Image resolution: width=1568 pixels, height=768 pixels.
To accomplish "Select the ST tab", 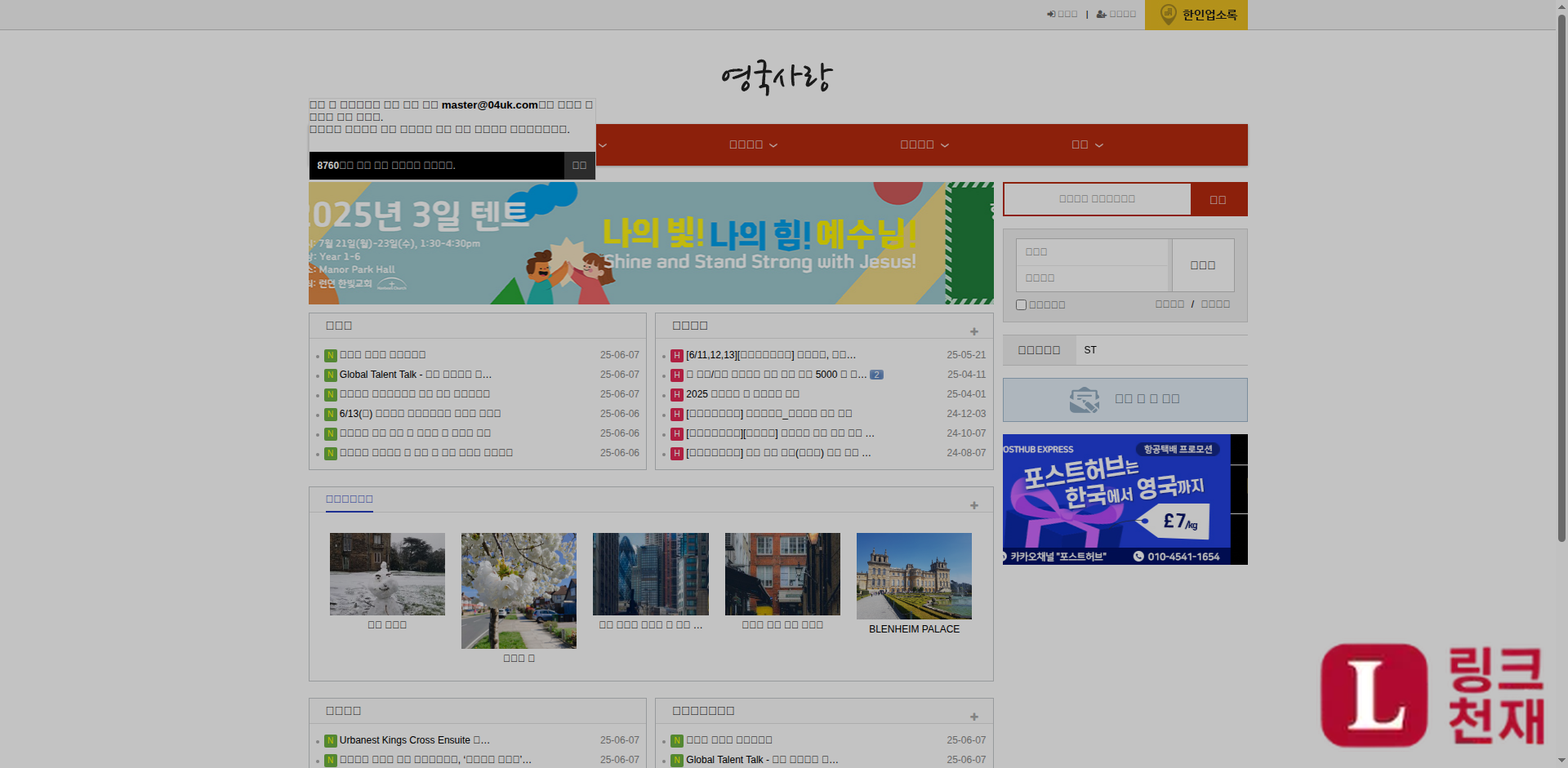I will tap(1090, 350).
